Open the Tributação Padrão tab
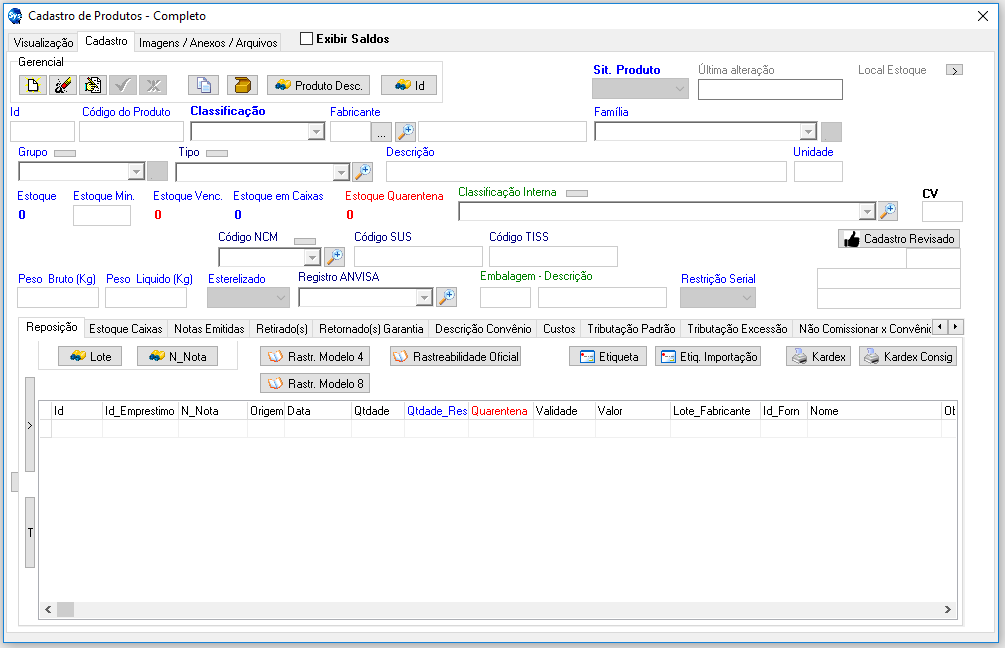The width and height of the screenshot is (1005, 648). pos(631,328)
